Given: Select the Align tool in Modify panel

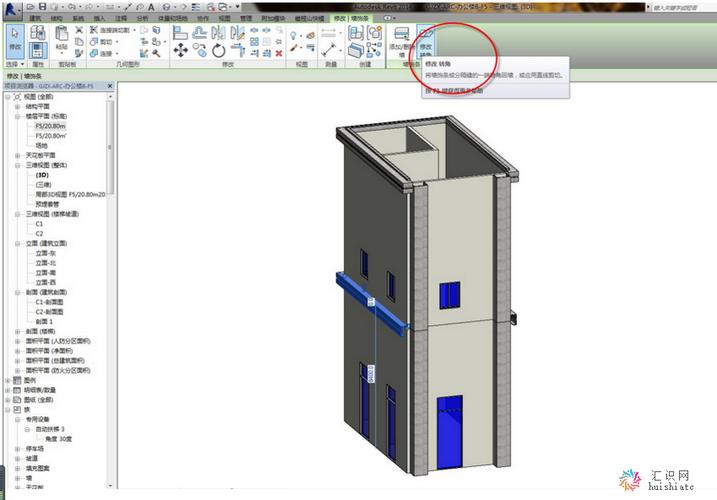Looking at the screenshot, I should [180, 33].
